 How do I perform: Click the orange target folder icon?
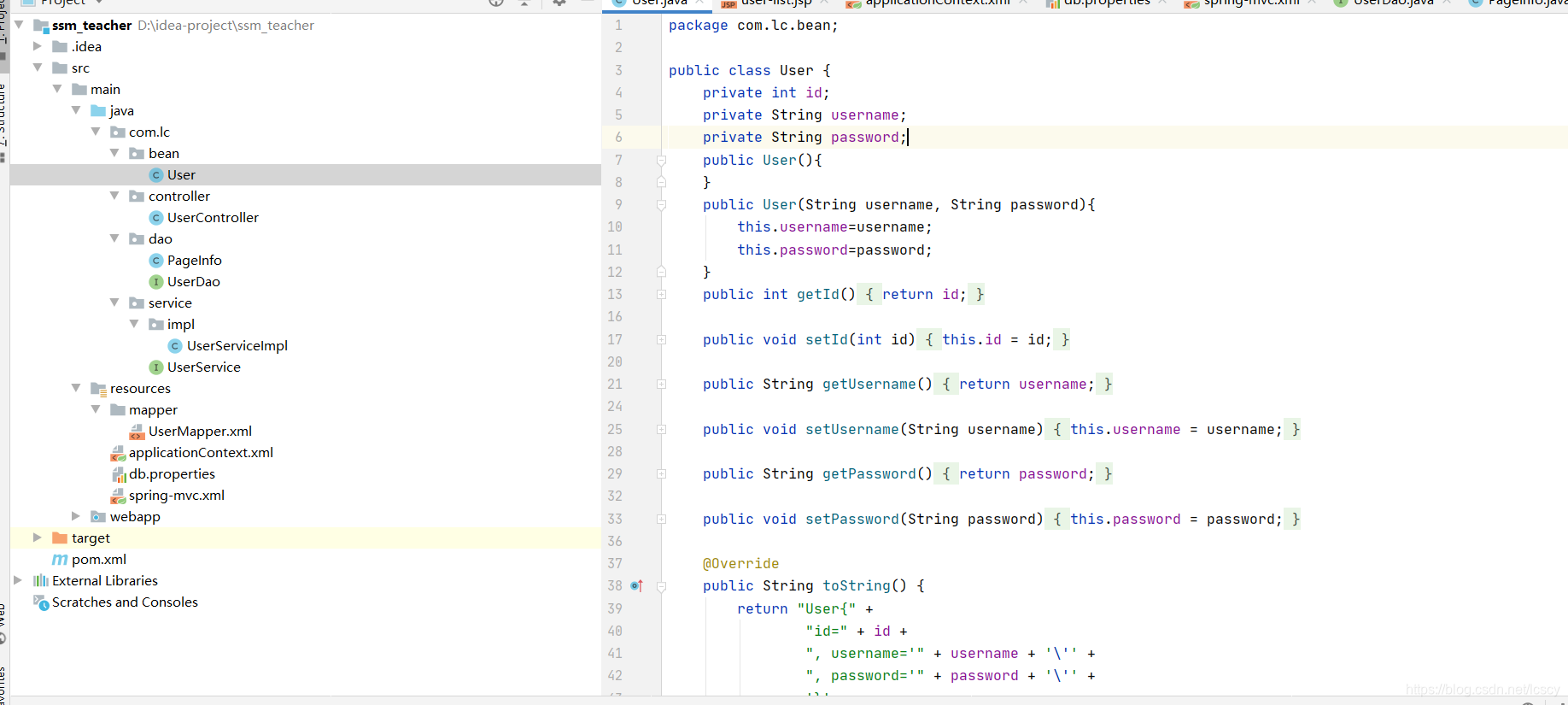point(60,538)
